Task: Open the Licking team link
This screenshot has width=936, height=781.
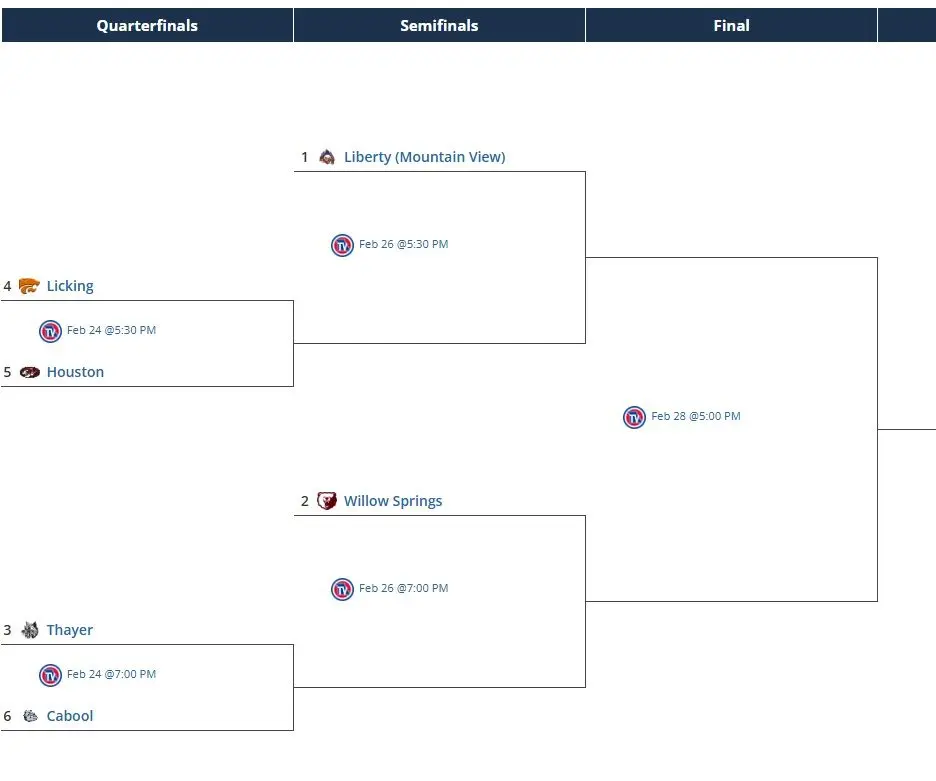Action: click(x=70, y=285)
